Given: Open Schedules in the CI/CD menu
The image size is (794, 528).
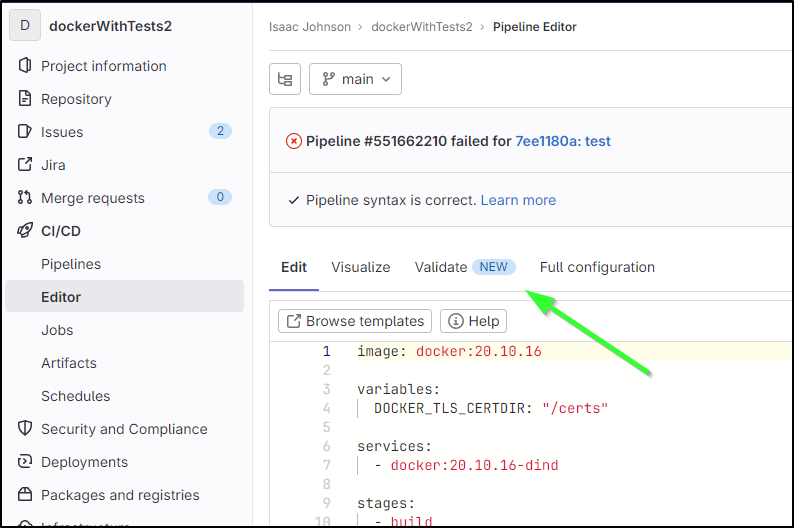Looking at the screenshot, I should [x=75, y=396].
